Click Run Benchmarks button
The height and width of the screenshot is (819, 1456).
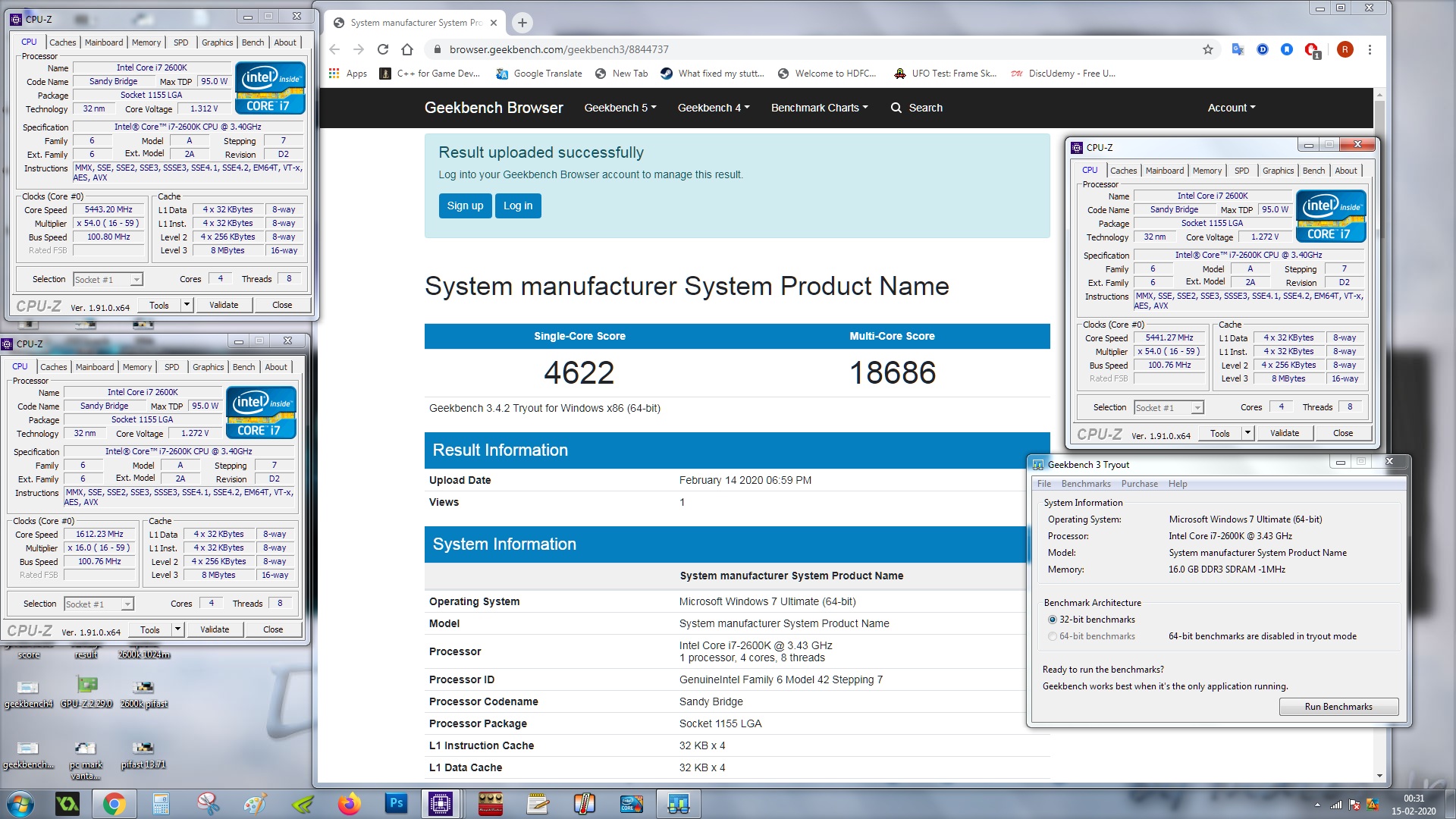(x=1338, y=706)
